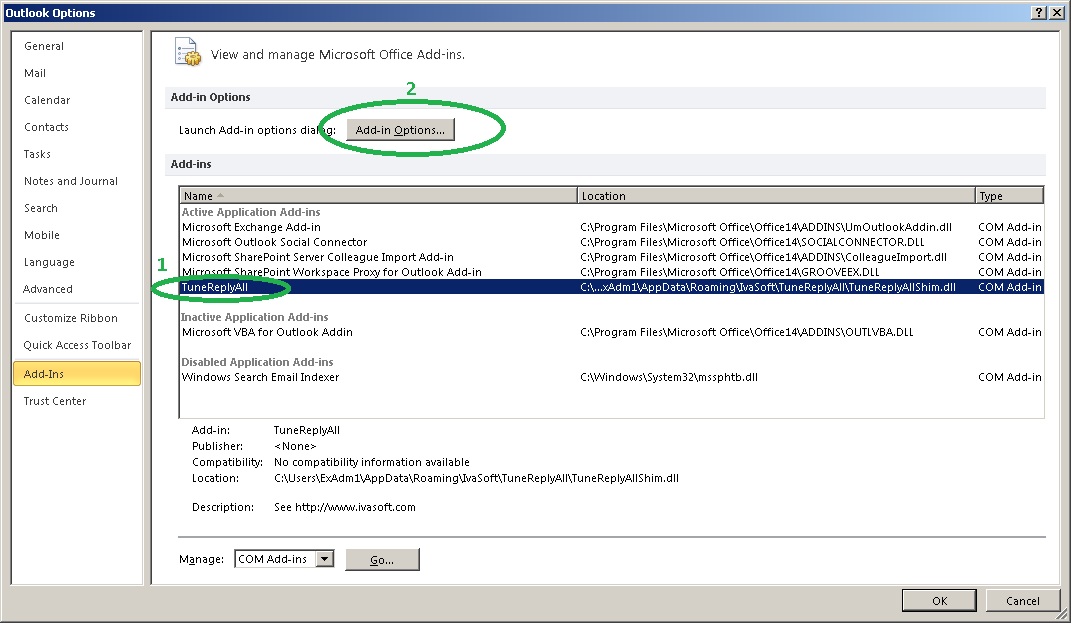Click the mssphtb.dll location path
The height and width of the screenshot is (623, 1071).
click(669, 377)
